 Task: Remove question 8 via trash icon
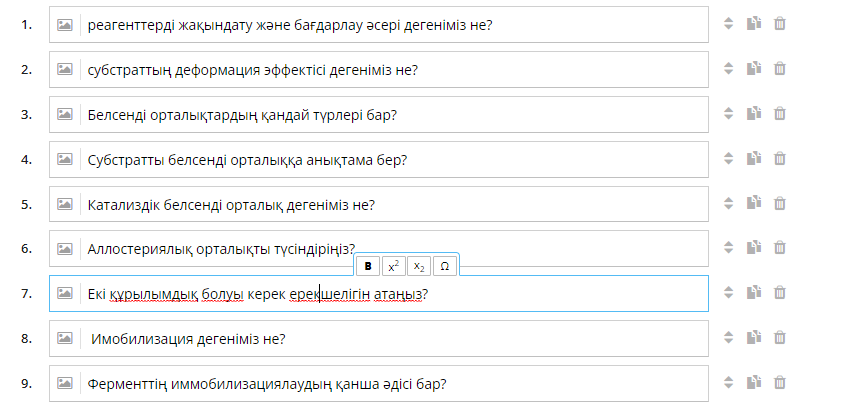pyautogui.click(x=780, y=338)
